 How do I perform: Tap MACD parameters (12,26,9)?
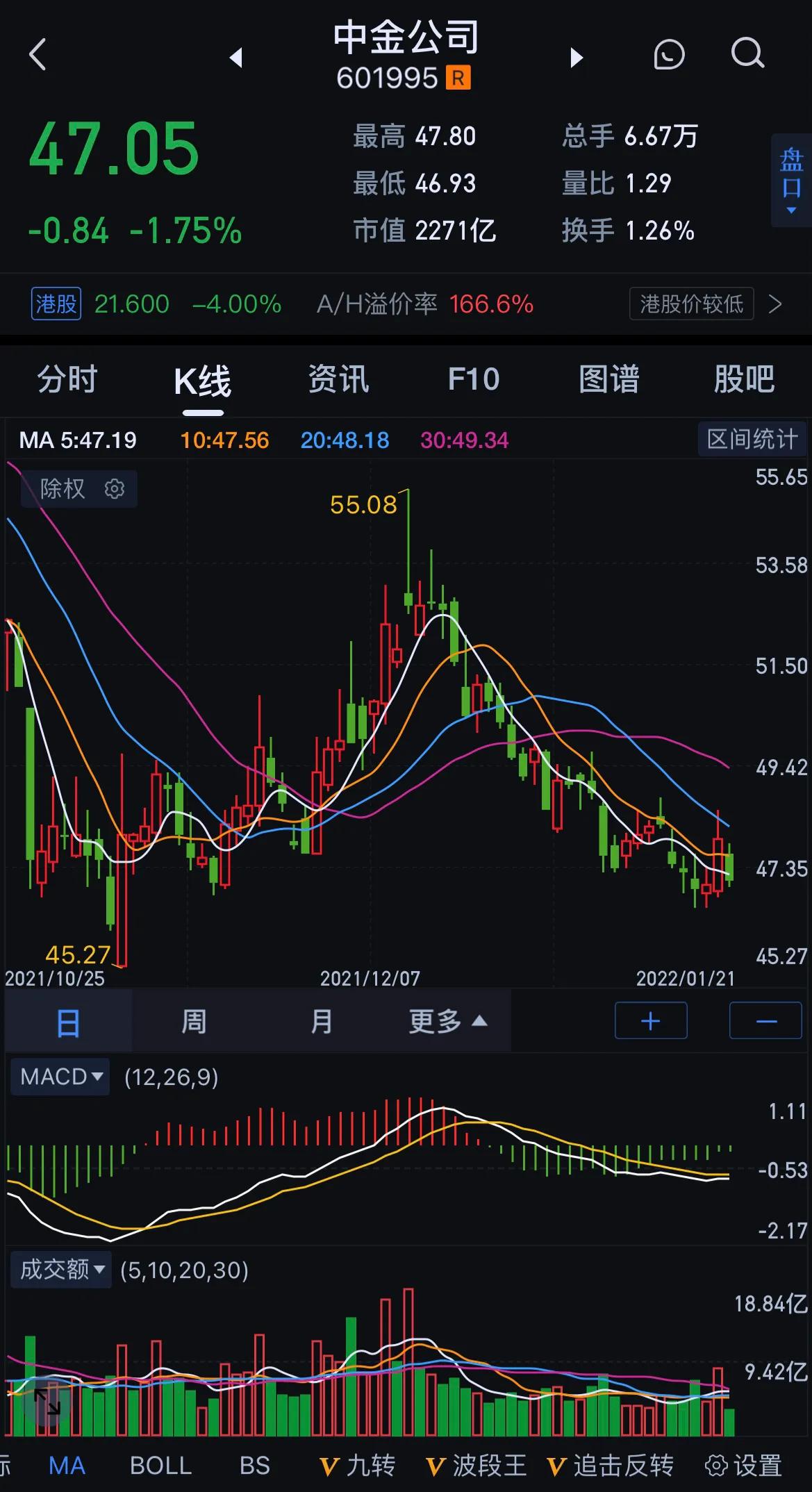tap(171, 1077)
